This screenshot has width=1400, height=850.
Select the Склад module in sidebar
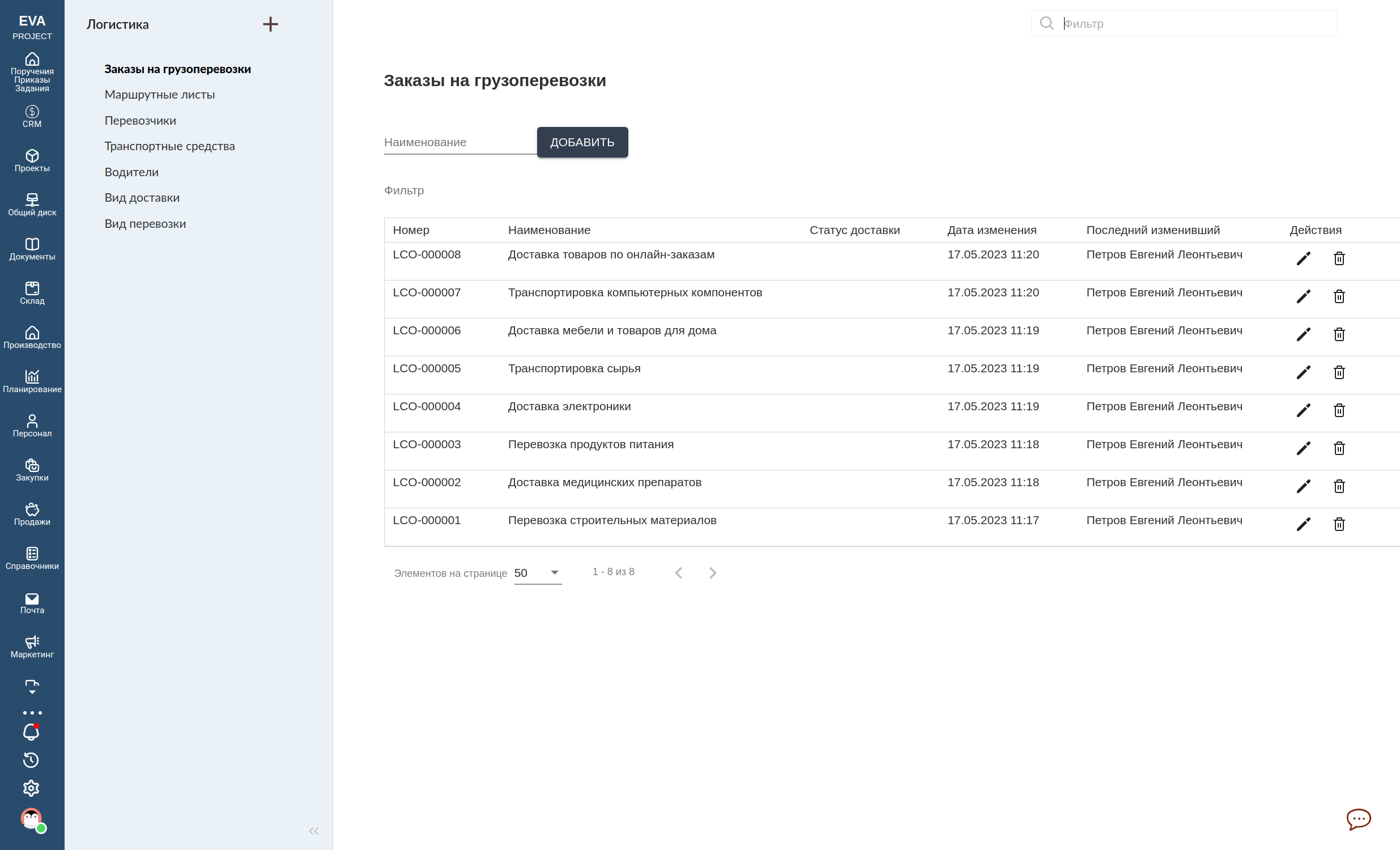tap(32, 292)
